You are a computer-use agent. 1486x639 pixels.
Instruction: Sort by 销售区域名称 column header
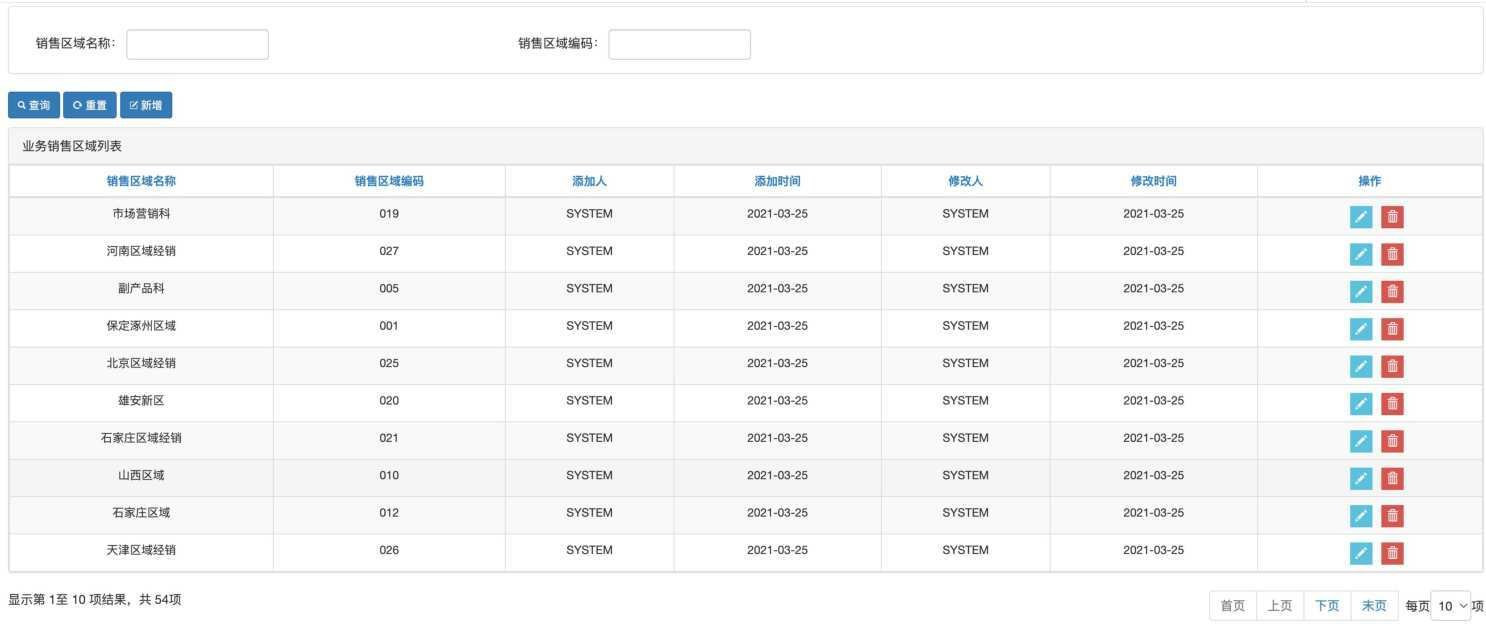pos(141,181)
